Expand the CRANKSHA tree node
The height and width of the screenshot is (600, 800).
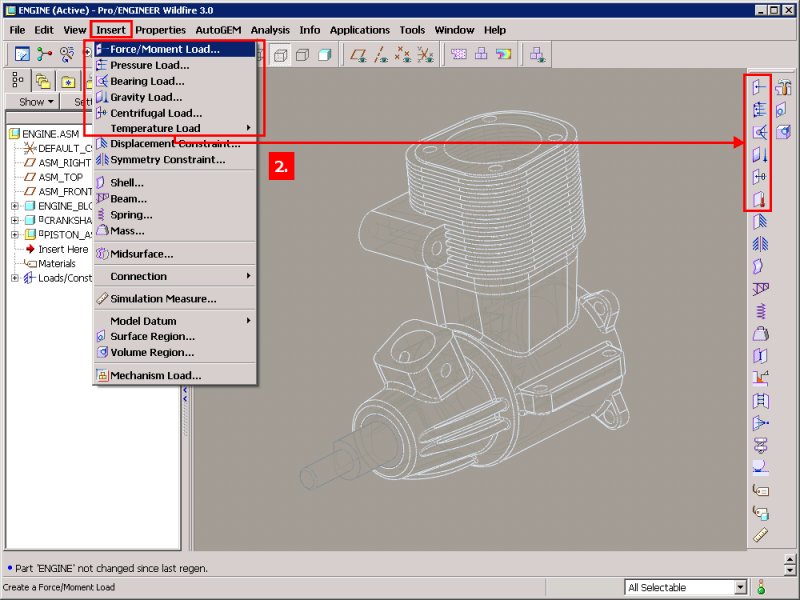(x=15, y=220)
